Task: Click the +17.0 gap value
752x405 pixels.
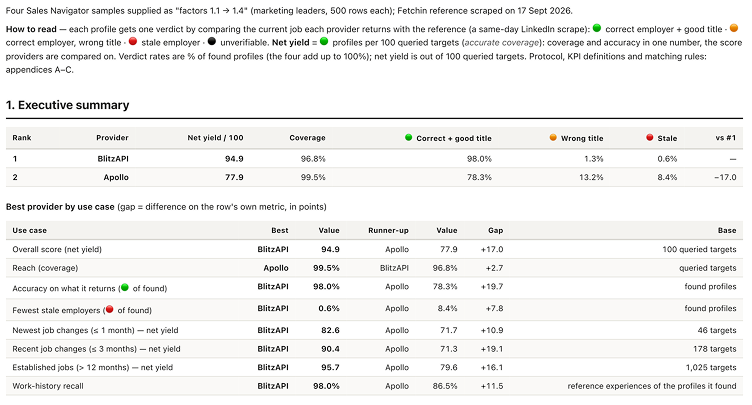Action: tap(492, 249)
